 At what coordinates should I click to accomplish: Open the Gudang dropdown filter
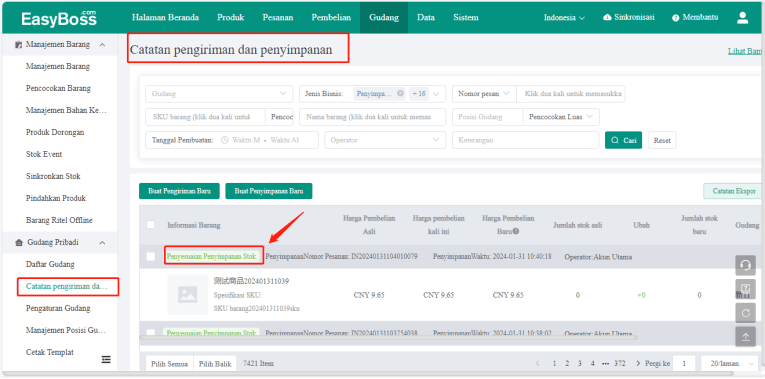click(x=219, y=94)
